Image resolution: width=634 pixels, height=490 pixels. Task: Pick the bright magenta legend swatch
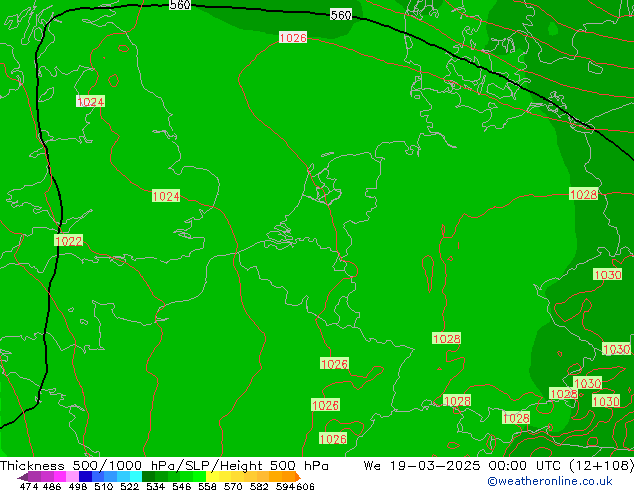60,477
